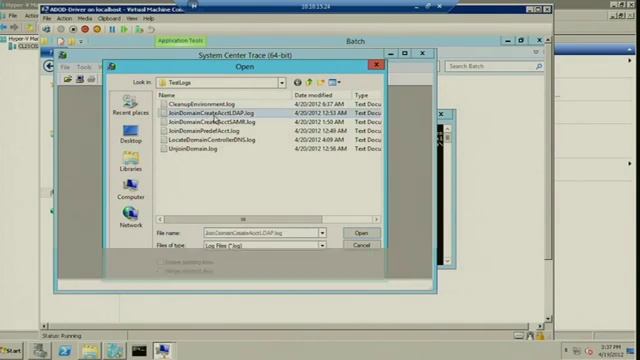Pause the virtual machine

tap(112, 29)
